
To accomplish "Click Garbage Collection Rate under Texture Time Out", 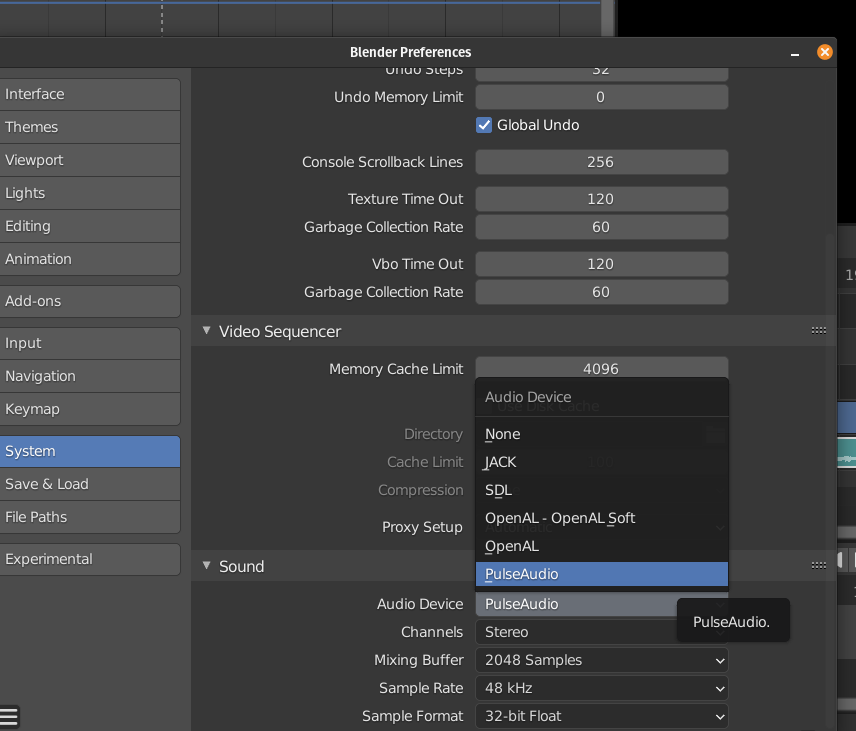I will [602, 227].
